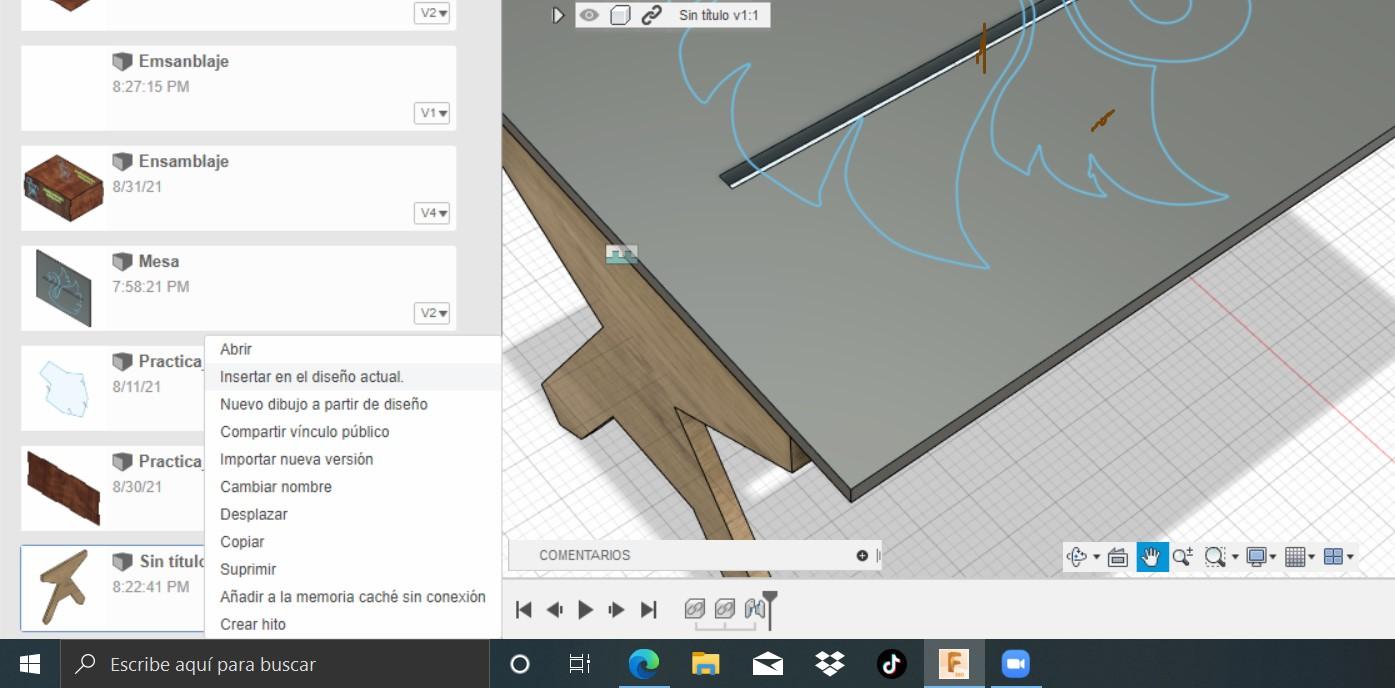Click the joint glyph on table edge
The width and height of the screenshot is (1395, 688).
coord(621,254)
